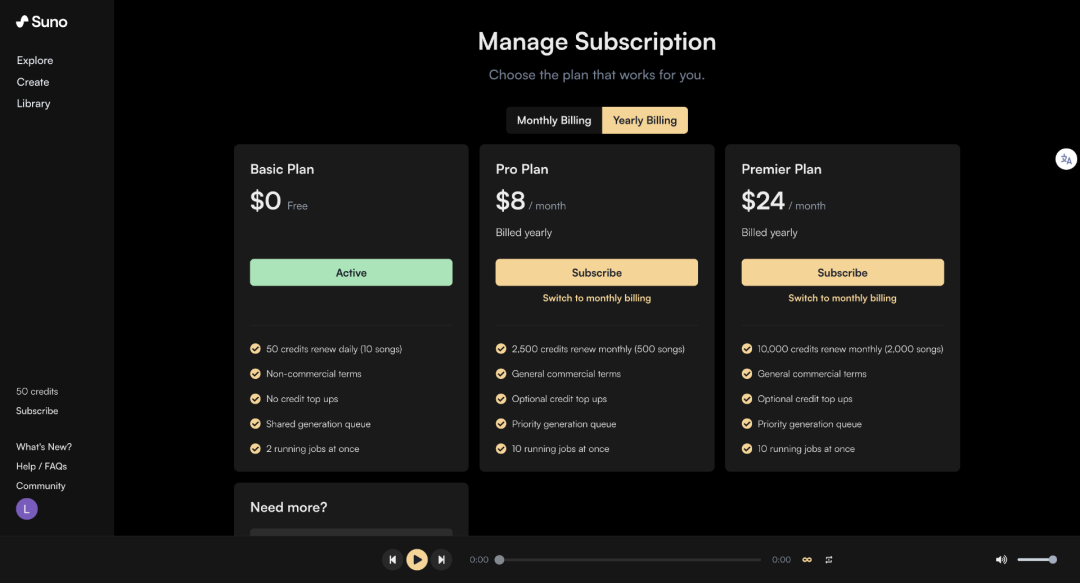Switch Premier Plan to monthly billing
Image resolution: width=1080 pixels, height=583 pixels.
842,298
